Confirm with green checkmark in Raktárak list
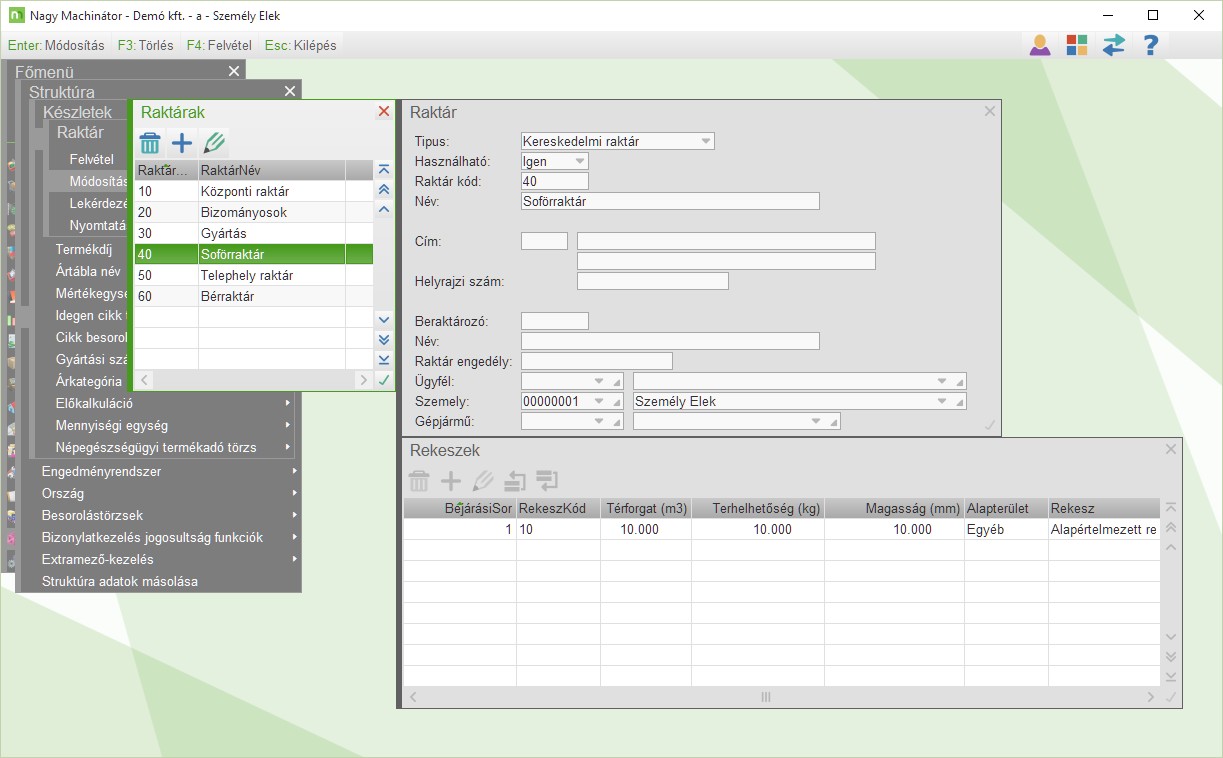Viewport: 1223px width, 758px height. (383, 380)
